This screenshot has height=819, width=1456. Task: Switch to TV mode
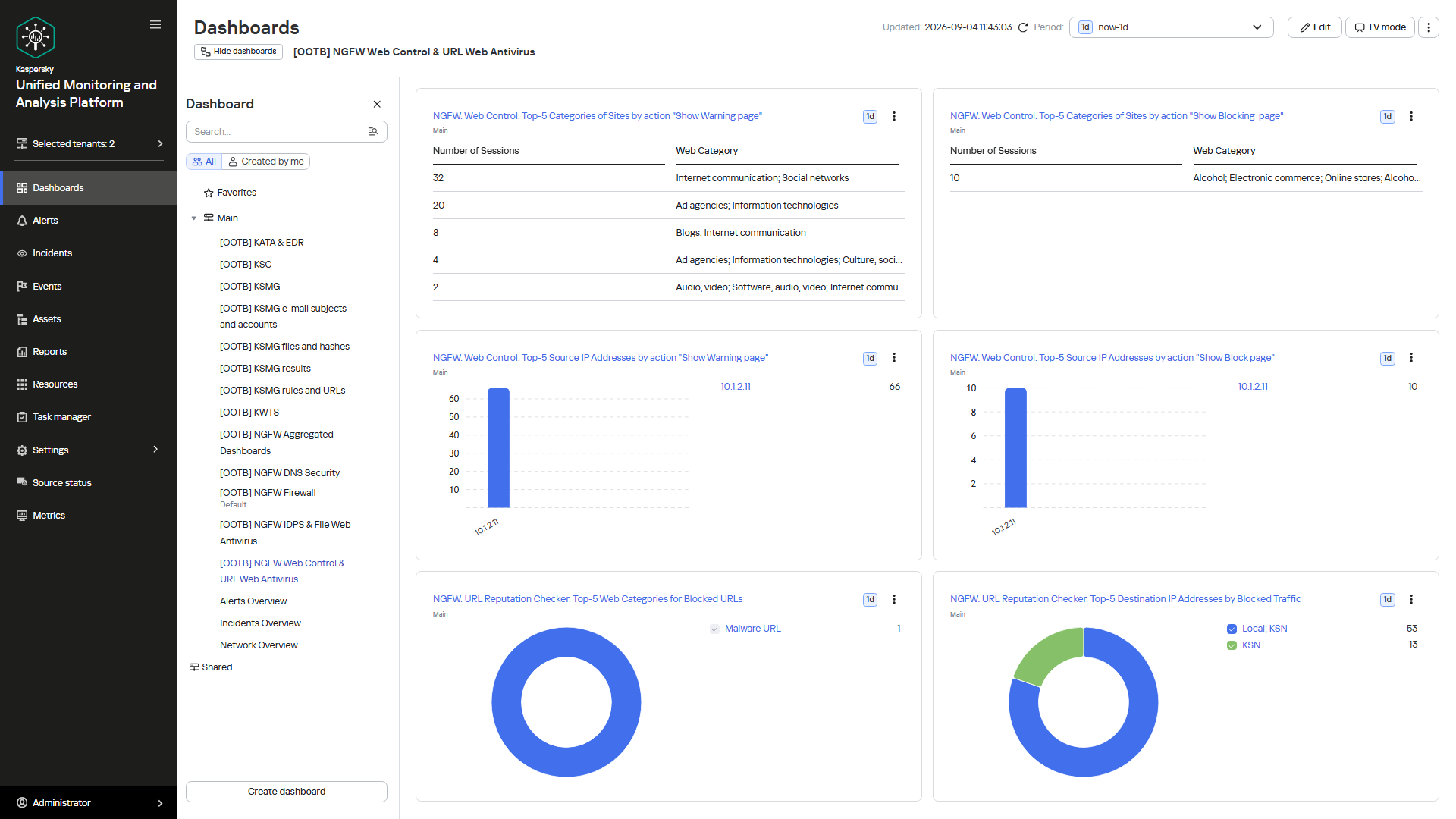pos(1379,27)
